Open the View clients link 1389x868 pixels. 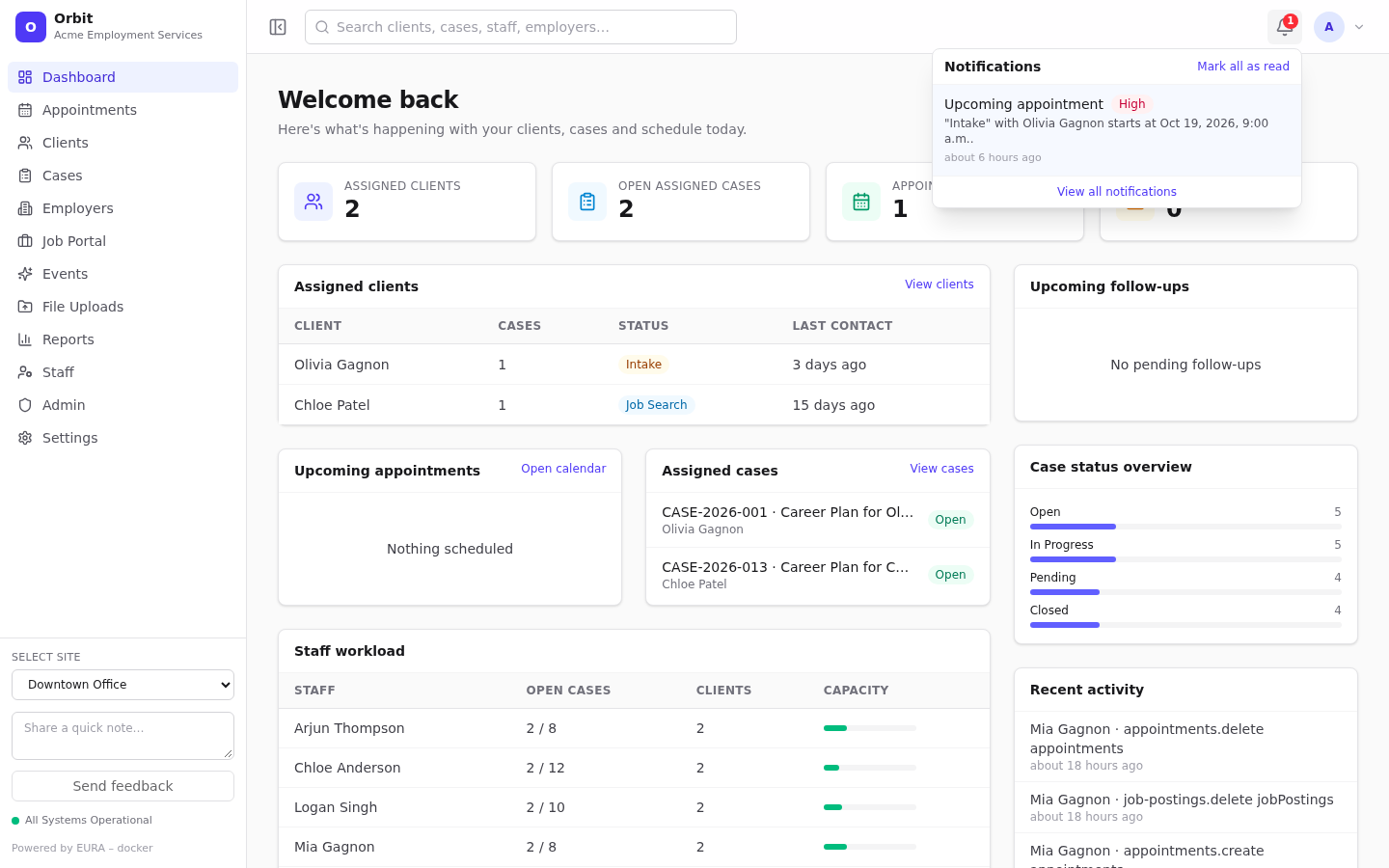click(940, 285)
